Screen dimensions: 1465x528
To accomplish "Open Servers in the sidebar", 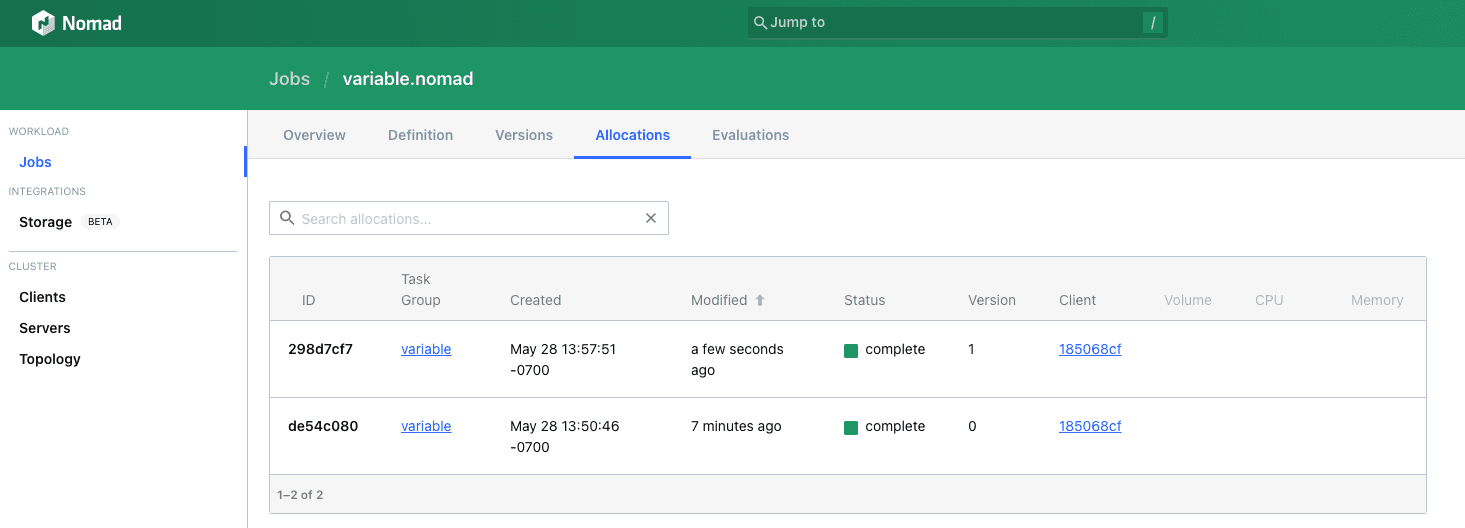I will [x=45, y=328].
